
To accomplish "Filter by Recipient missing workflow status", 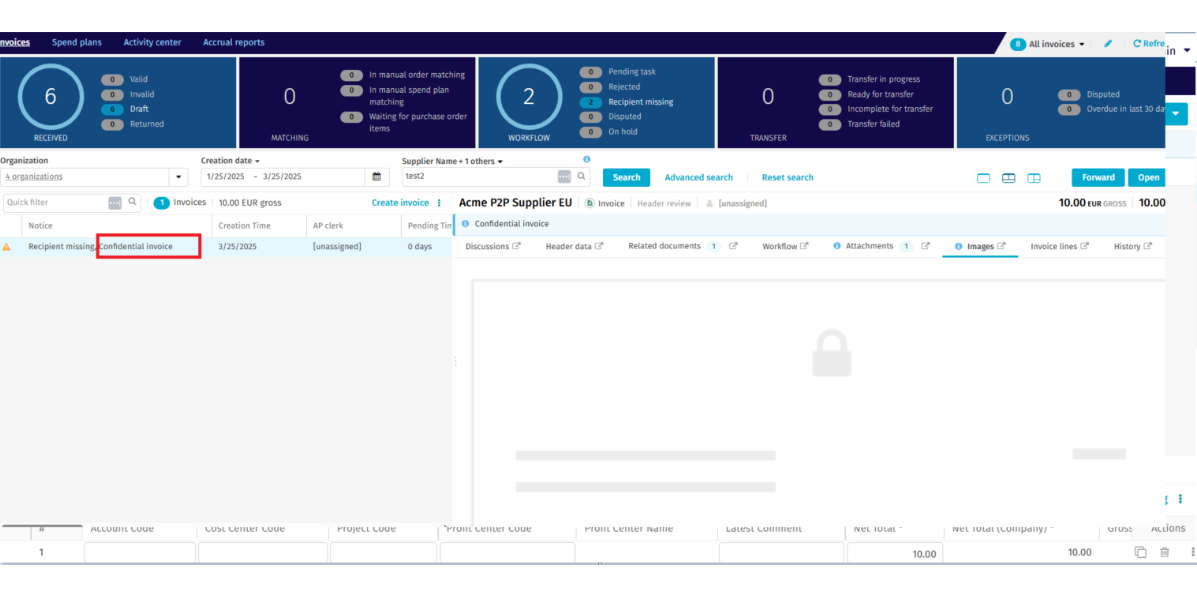I will [x=640, y=102].
